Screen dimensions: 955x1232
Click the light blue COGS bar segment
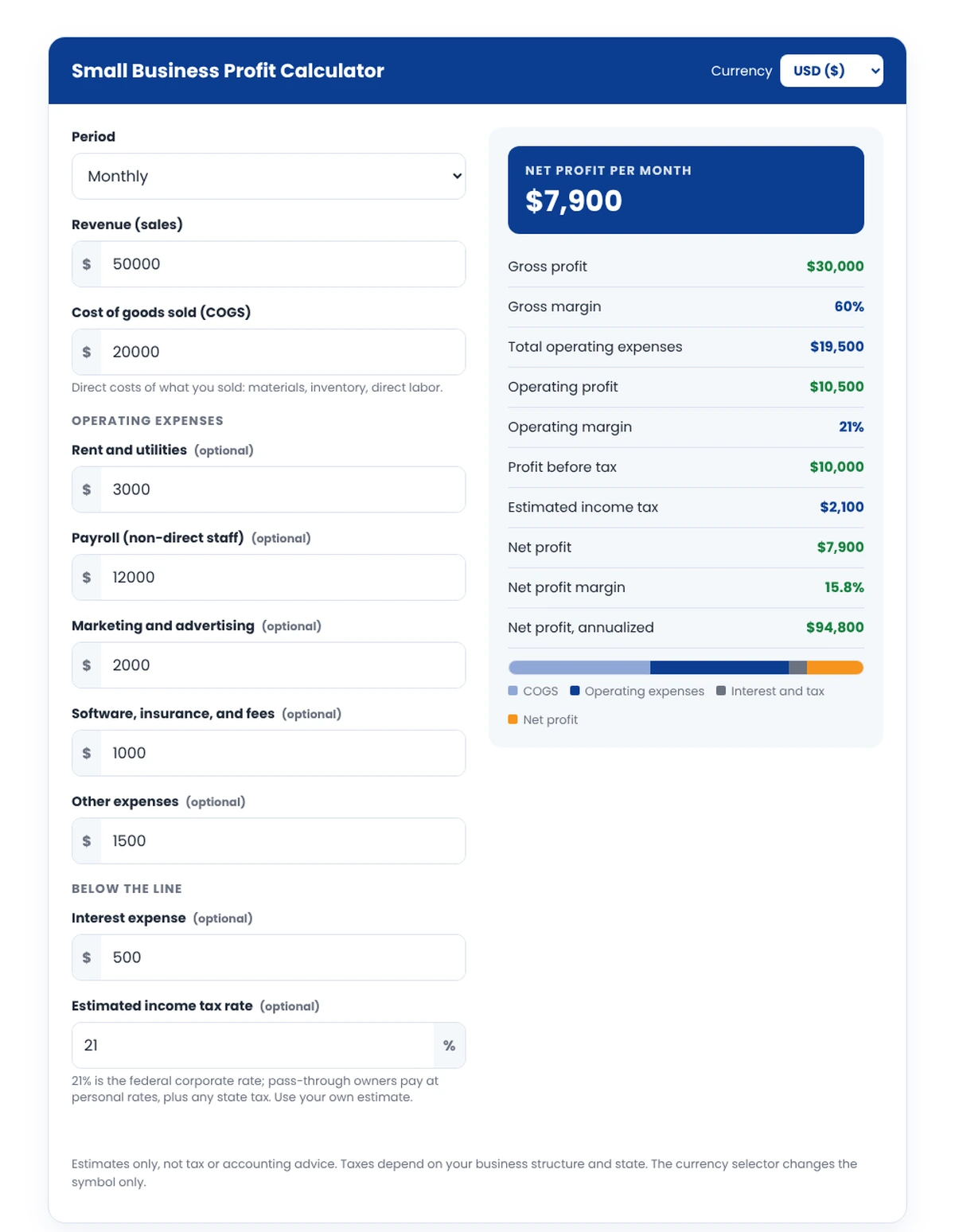[x=579, y=668]
